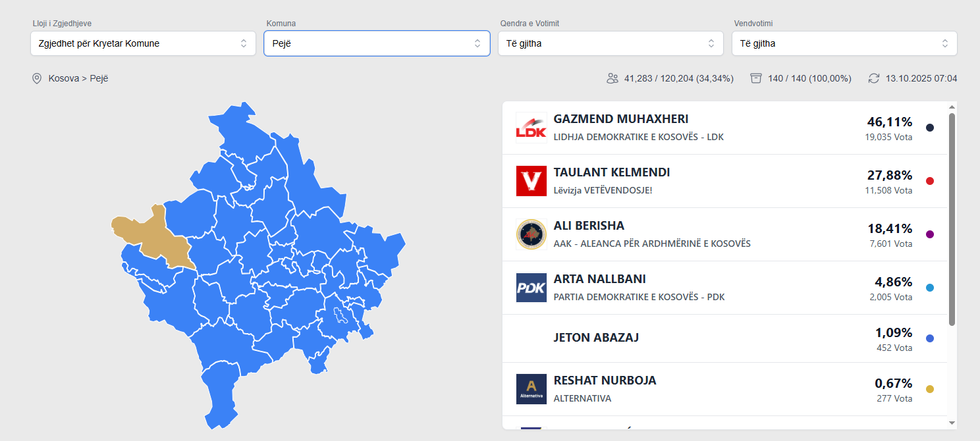Screen dimensions: 980x441
Task: Click the refresh timestamp icon
Action: pos(873,78)
